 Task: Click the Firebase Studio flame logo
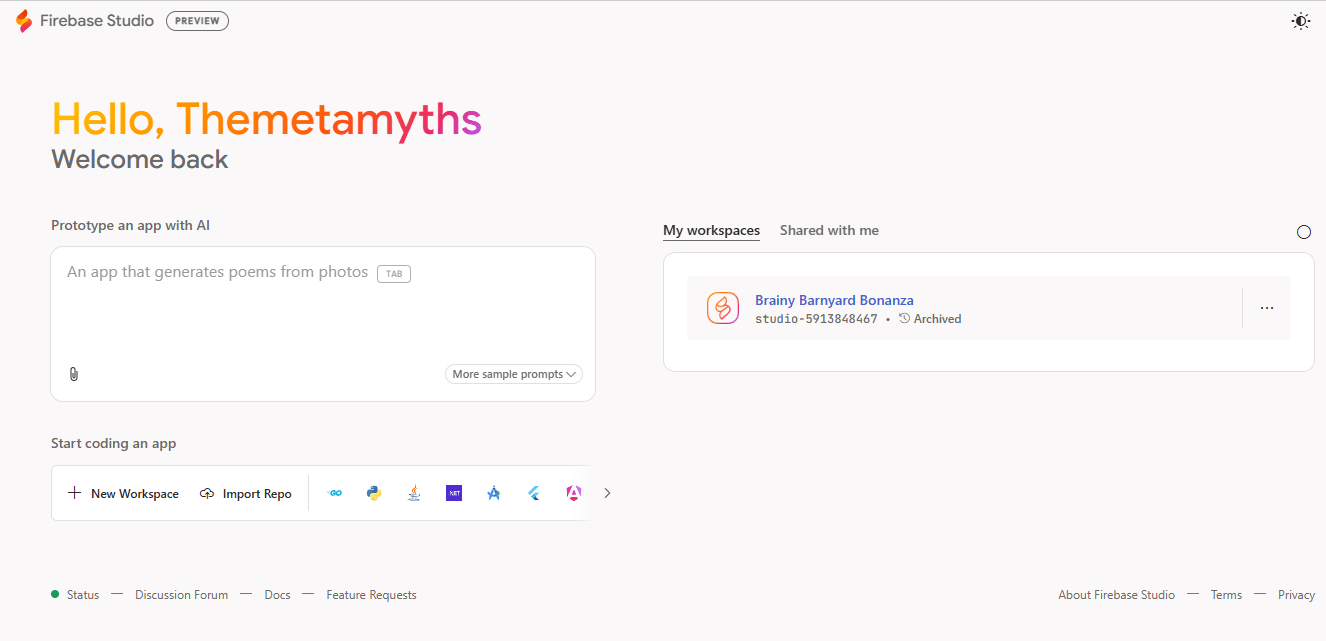pos(24,21)
